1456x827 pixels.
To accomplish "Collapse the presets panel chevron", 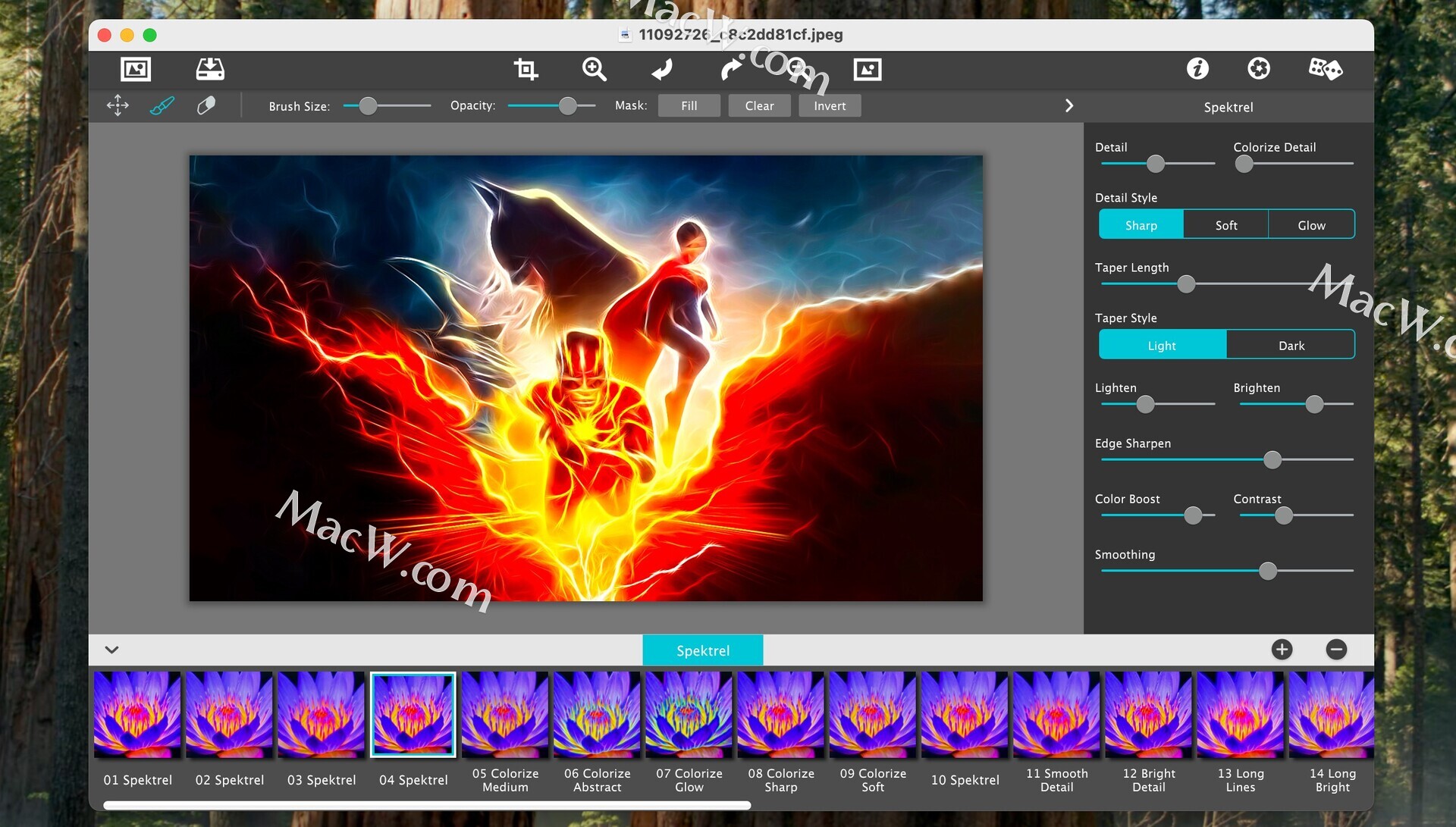I will coord(111,650).
